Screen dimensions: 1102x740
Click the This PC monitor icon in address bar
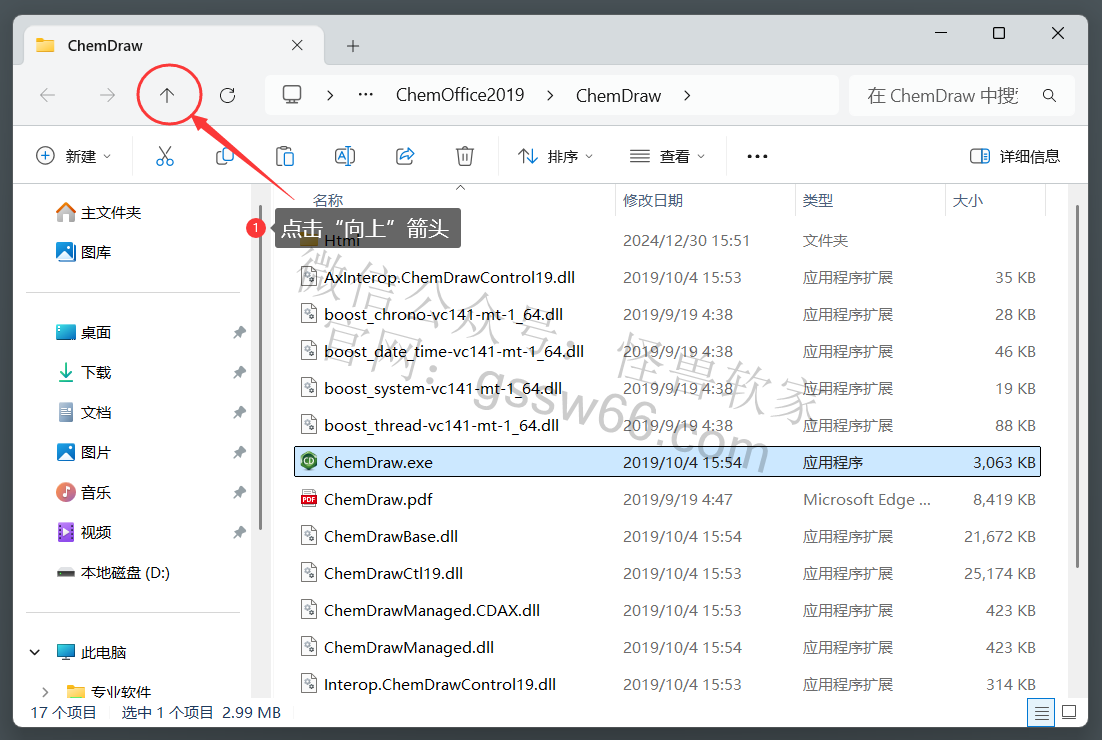pyautogui.click(x=292, y=95)
